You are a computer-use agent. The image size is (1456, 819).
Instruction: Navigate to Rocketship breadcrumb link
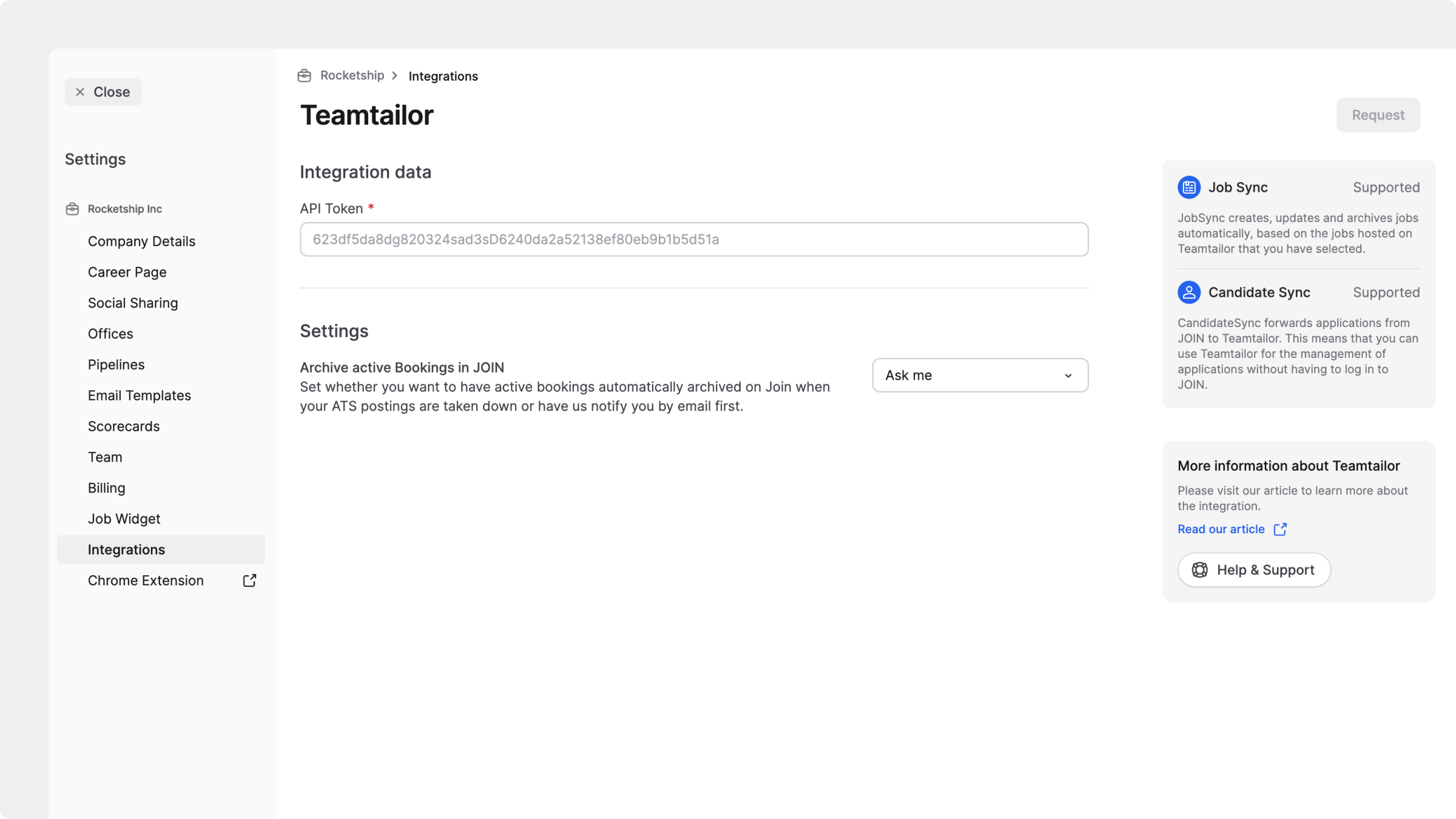coord(352,76)
